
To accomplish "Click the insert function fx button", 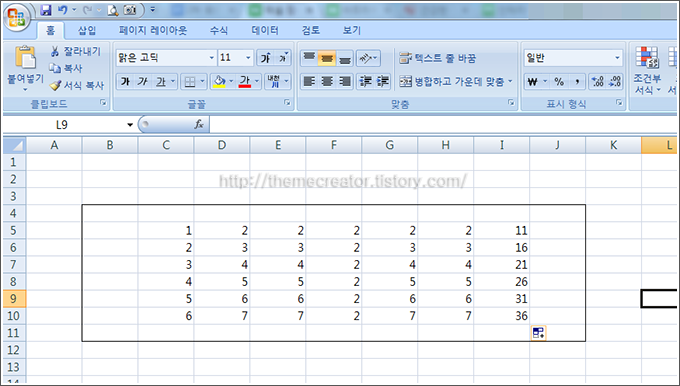I will click(199, 125).
